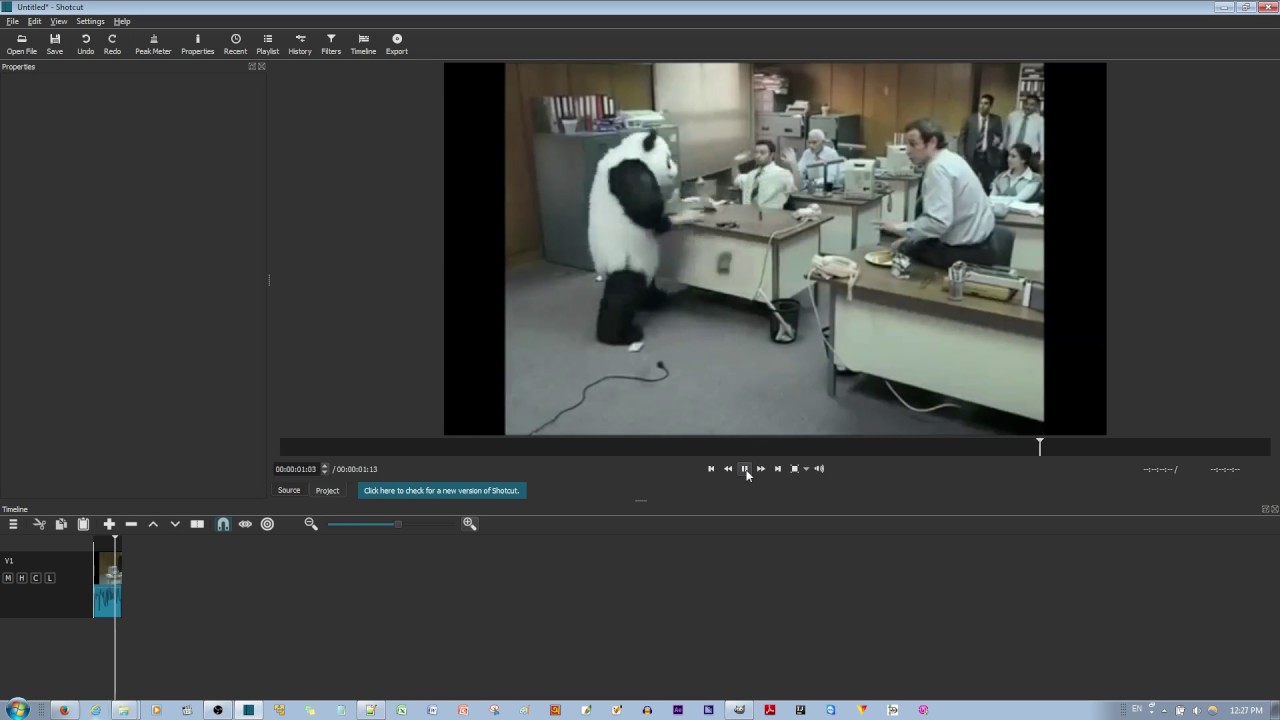Pause the video playback
Viewport: 1280px width, 720px height.
[744, 469]
